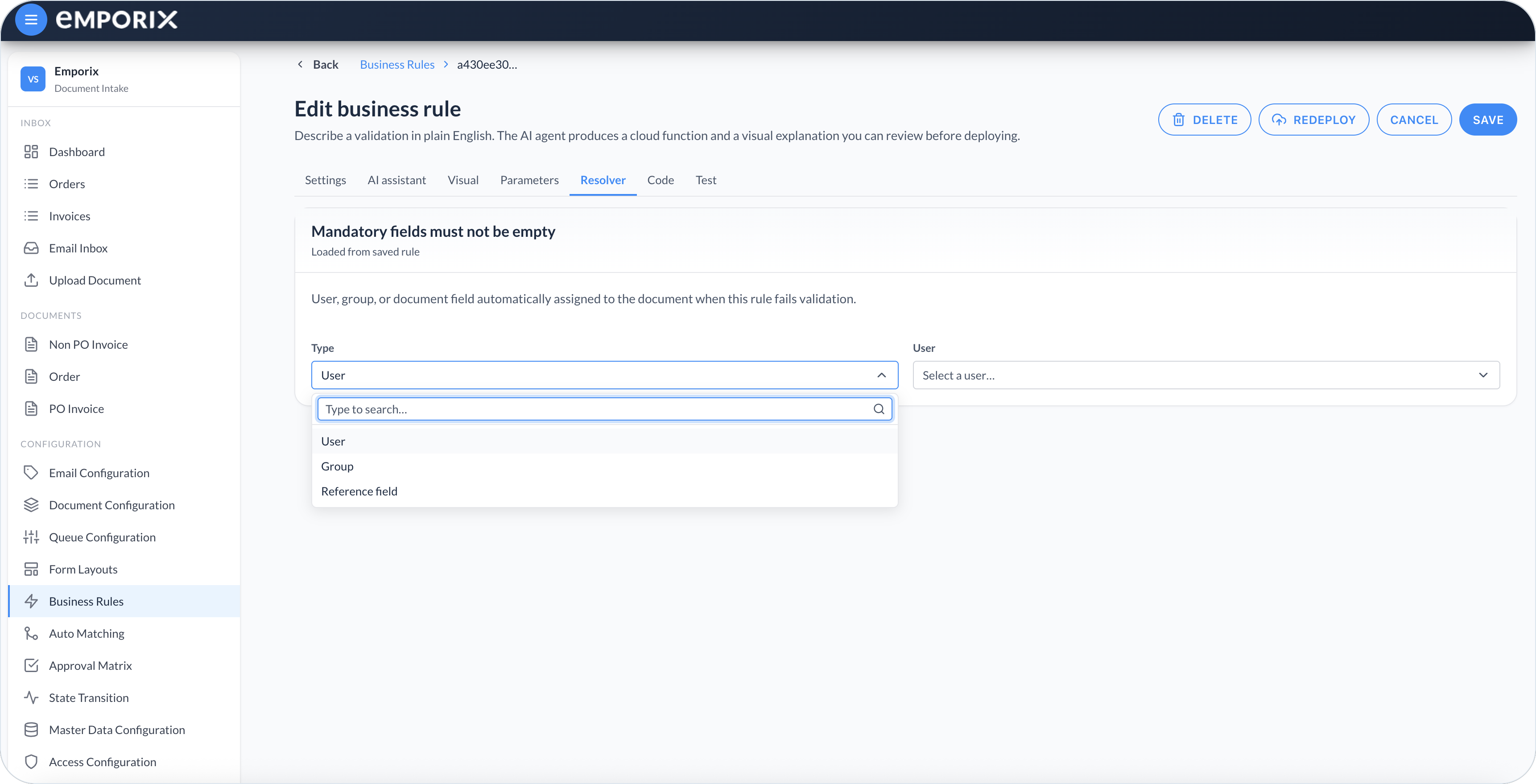The image size is (1536, 784).
Task: Open Email Inbox in the sidebar
Action: coord(124,248)
